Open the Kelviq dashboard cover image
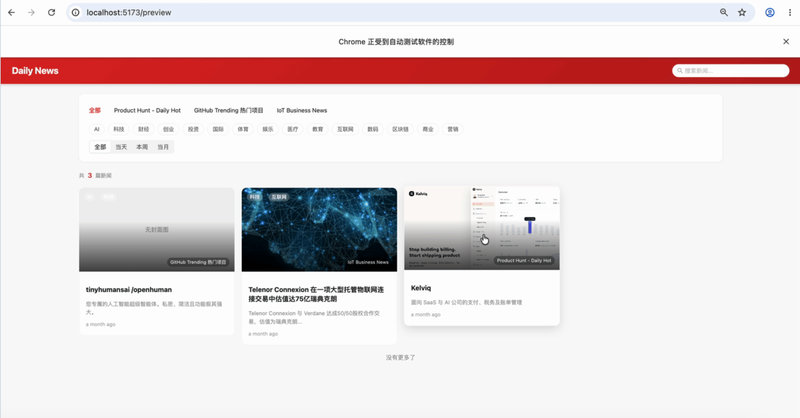This screenshot has height=418, width=800. tap(482, 228)
